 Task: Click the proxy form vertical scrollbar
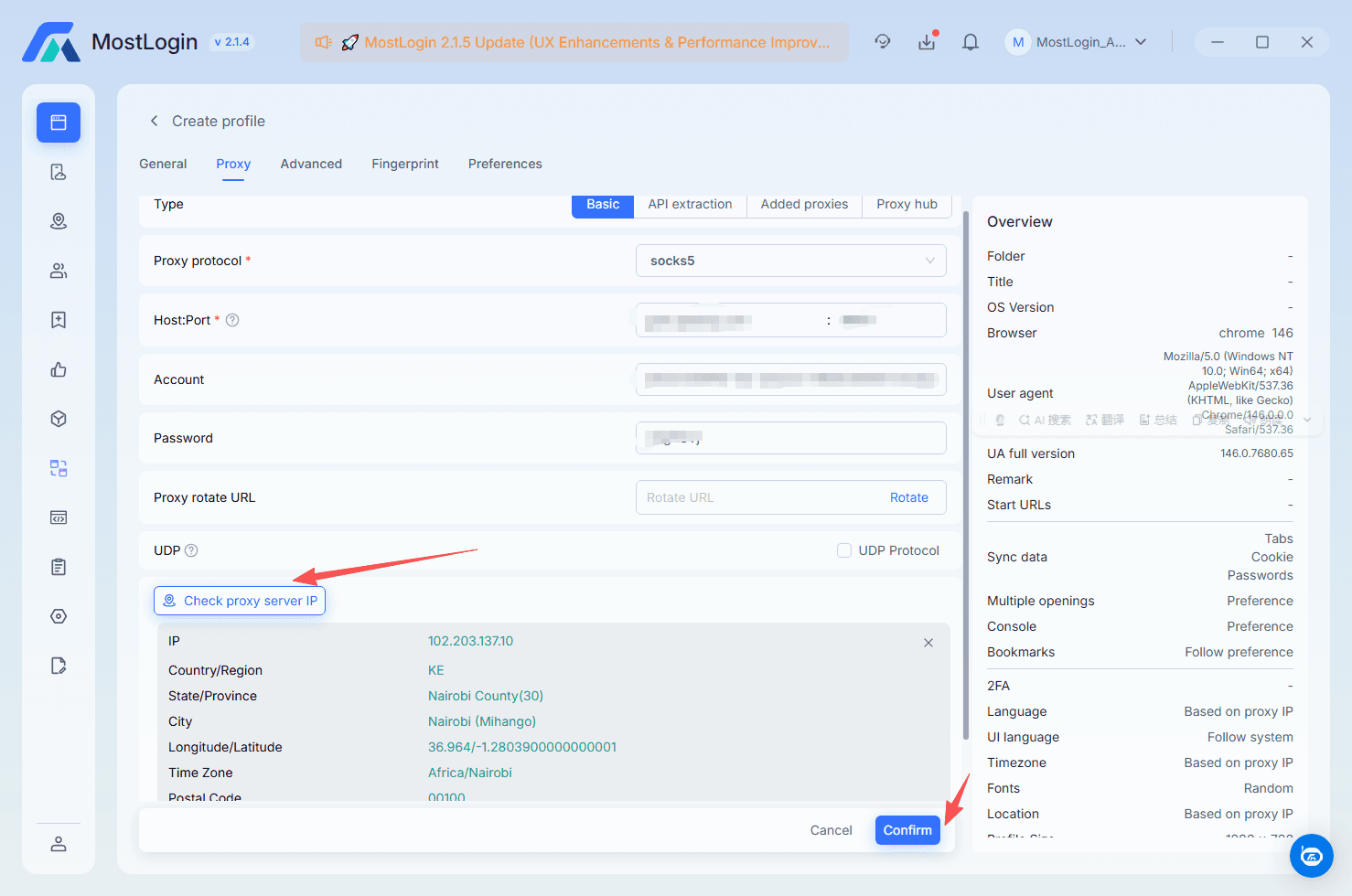pos(966,475)
